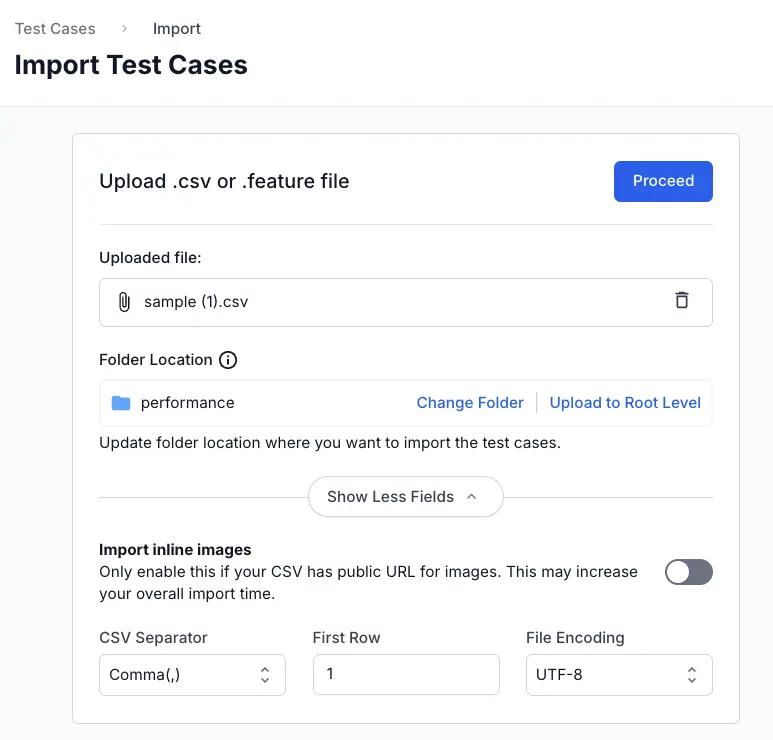Select the Import breadcrumb item

click(x=177, y=29)
